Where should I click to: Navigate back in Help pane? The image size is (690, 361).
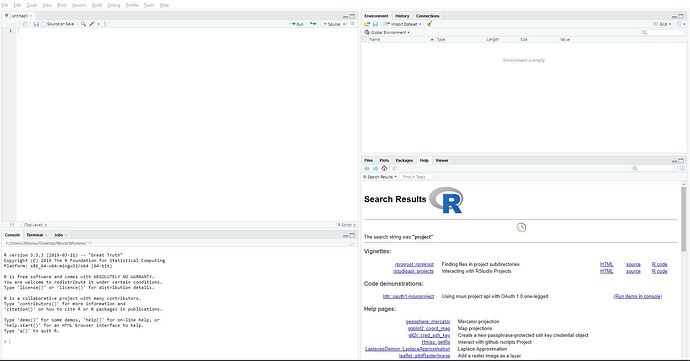[x=367, y=168]
